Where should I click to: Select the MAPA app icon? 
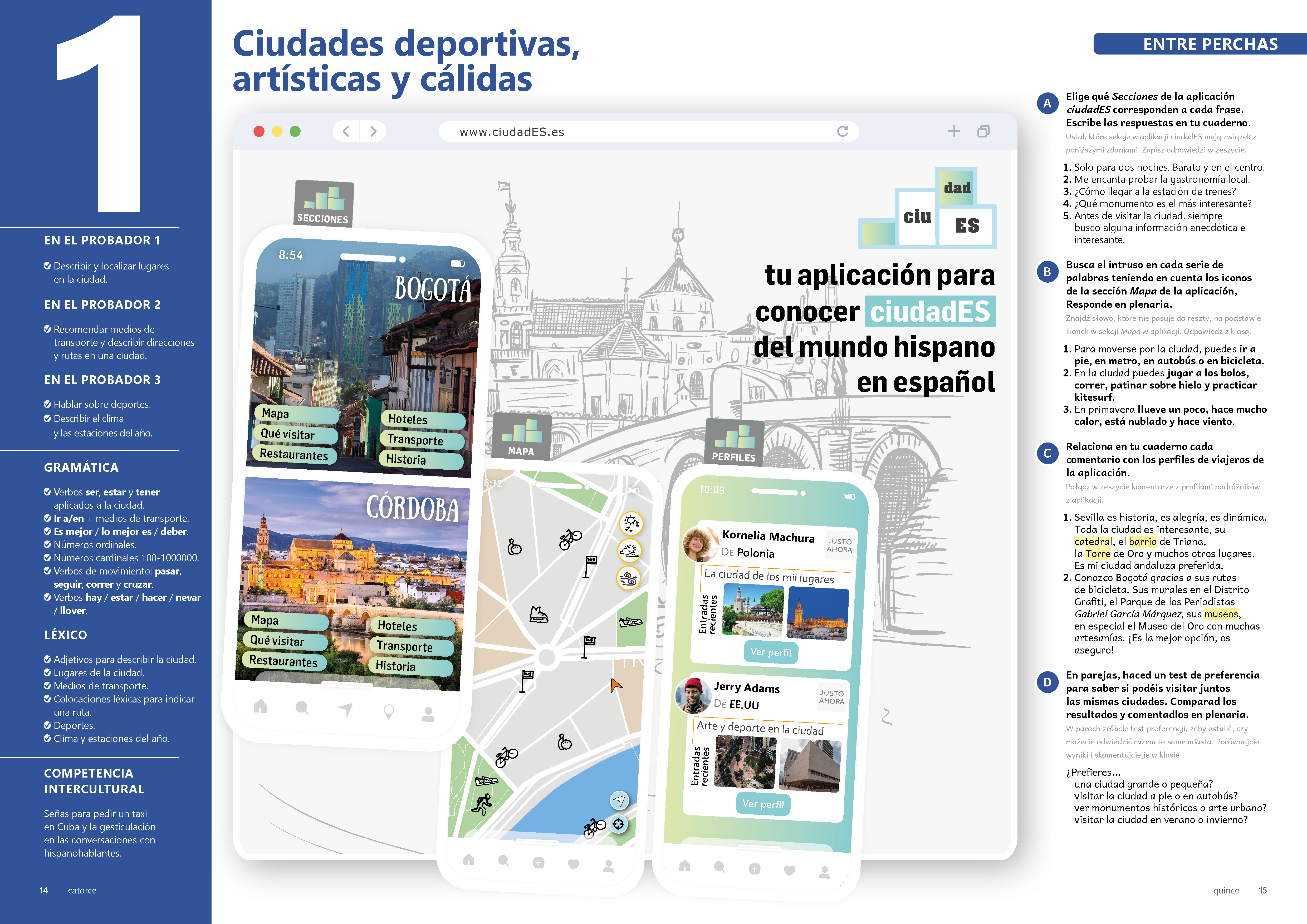521,436
